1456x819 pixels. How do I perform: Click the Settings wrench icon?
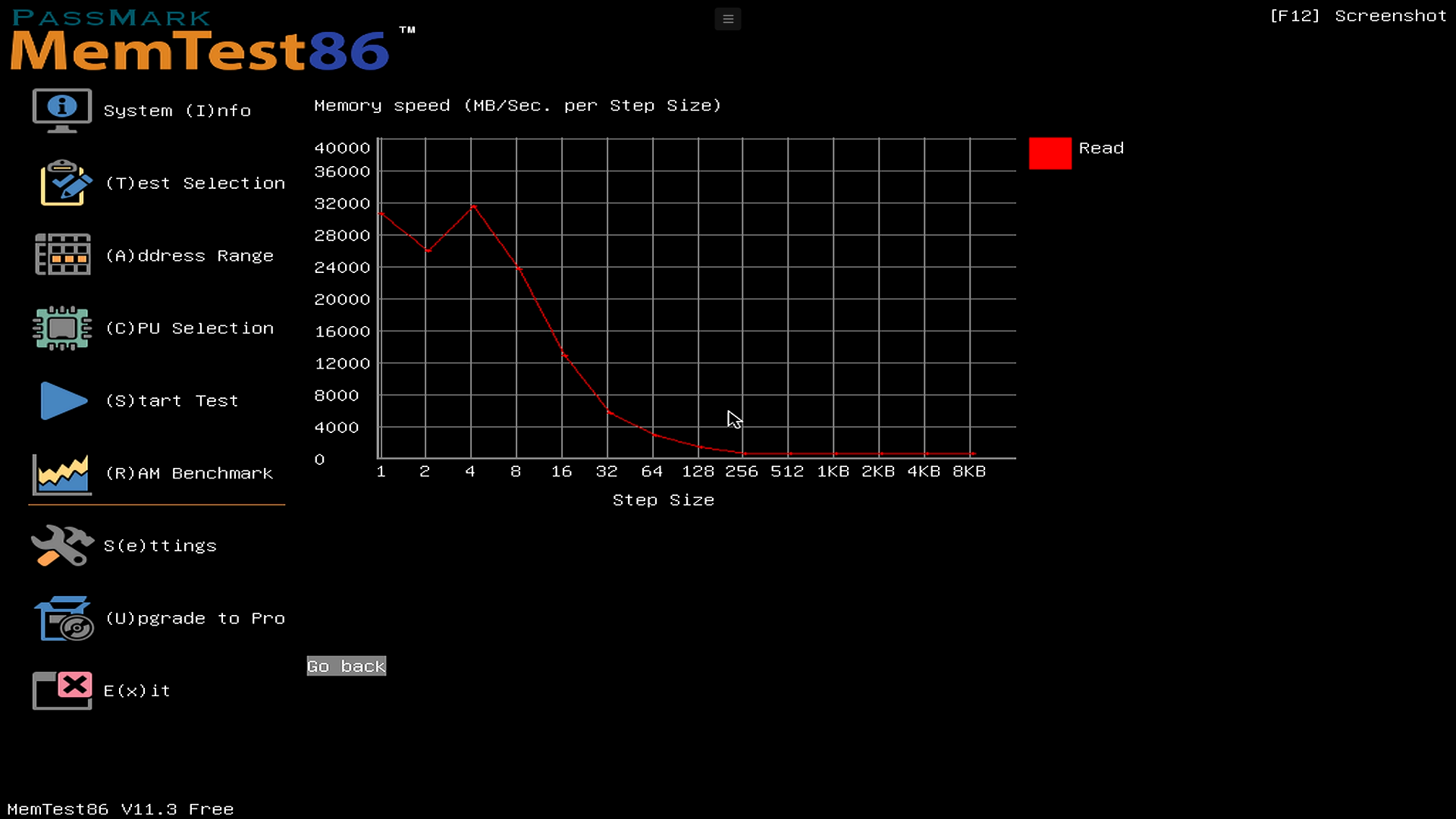62,546
